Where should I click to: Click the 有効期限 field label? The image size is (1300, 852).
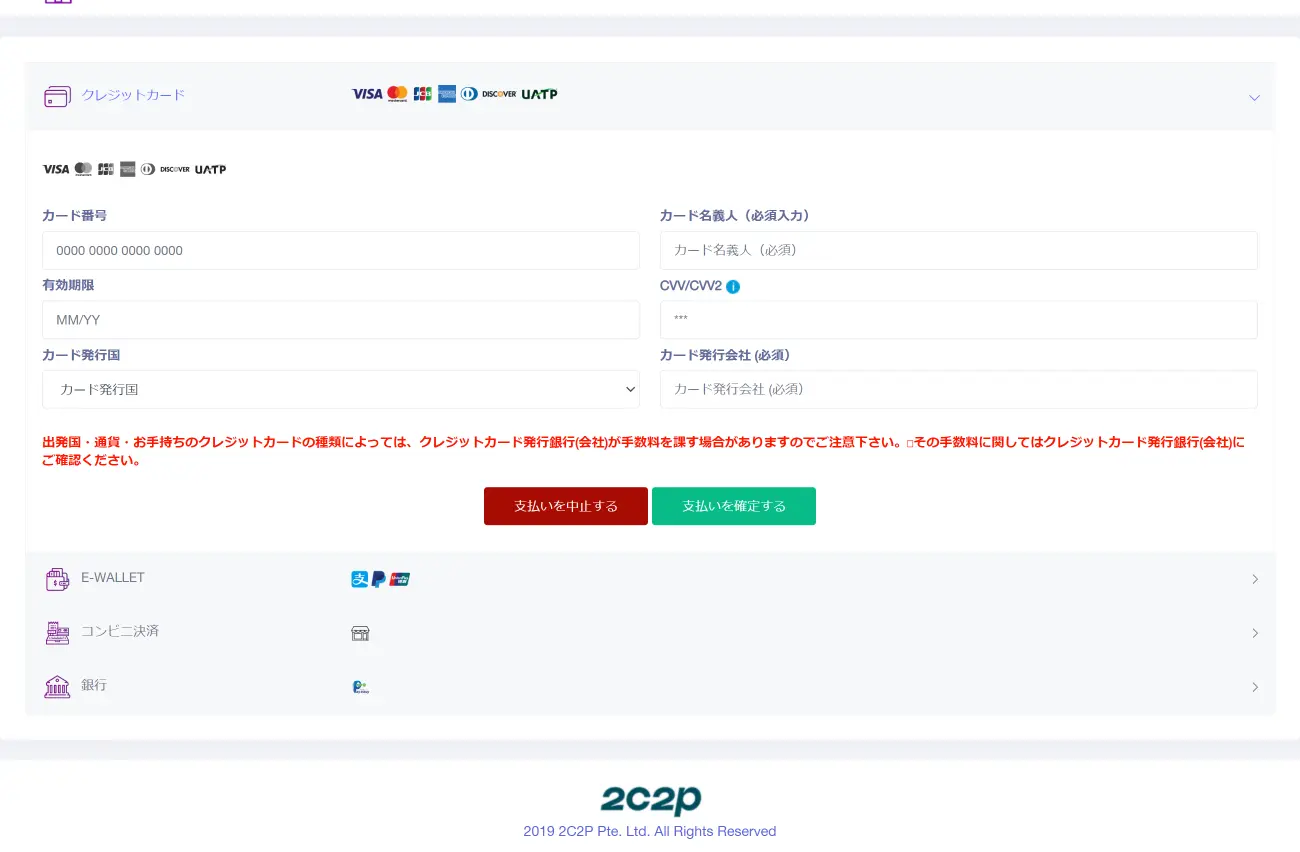[x=68, y=285]
